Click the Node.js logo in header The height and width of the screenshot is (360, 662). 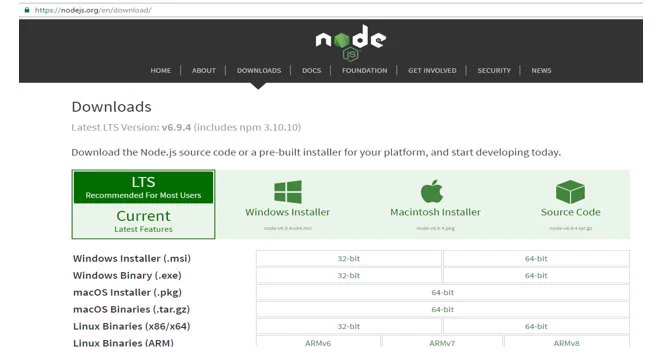(x=350, y=42)
